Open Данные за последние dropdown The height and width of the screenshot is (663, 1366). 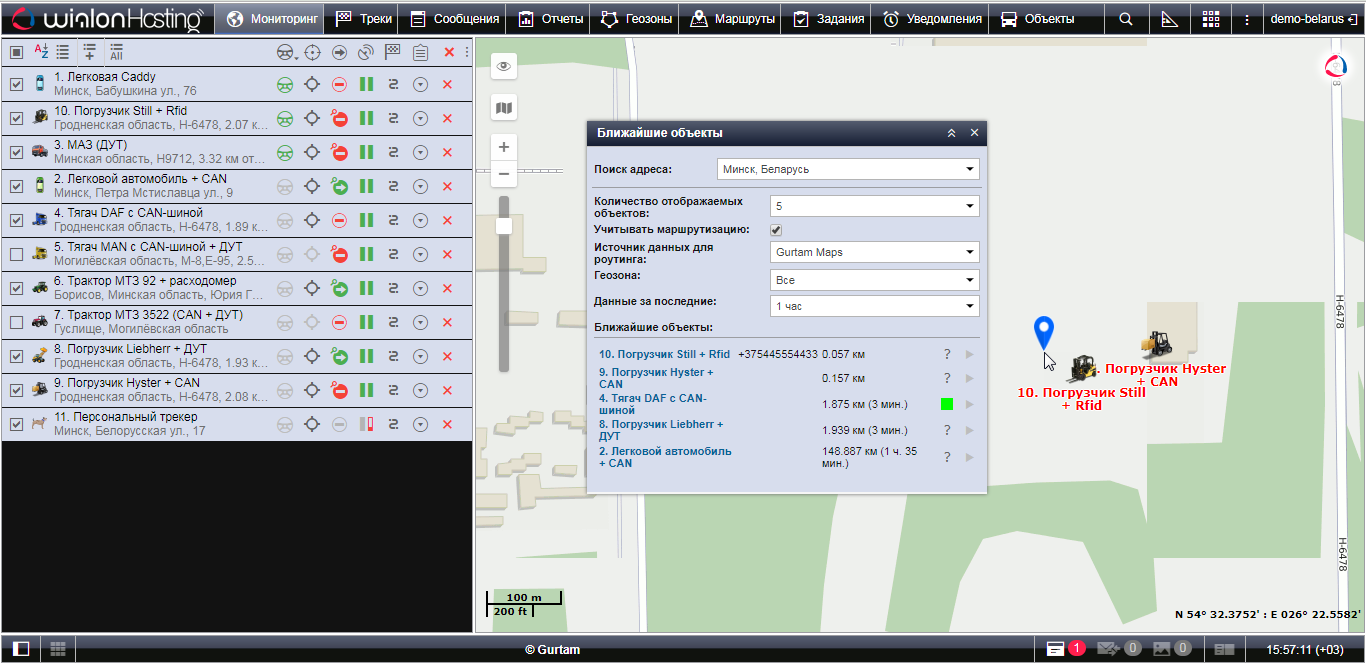[874, 306]
